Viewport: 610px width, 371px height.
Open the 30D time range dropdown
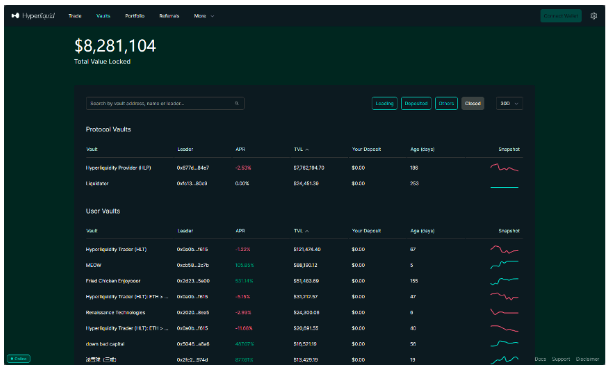[509, 103]
